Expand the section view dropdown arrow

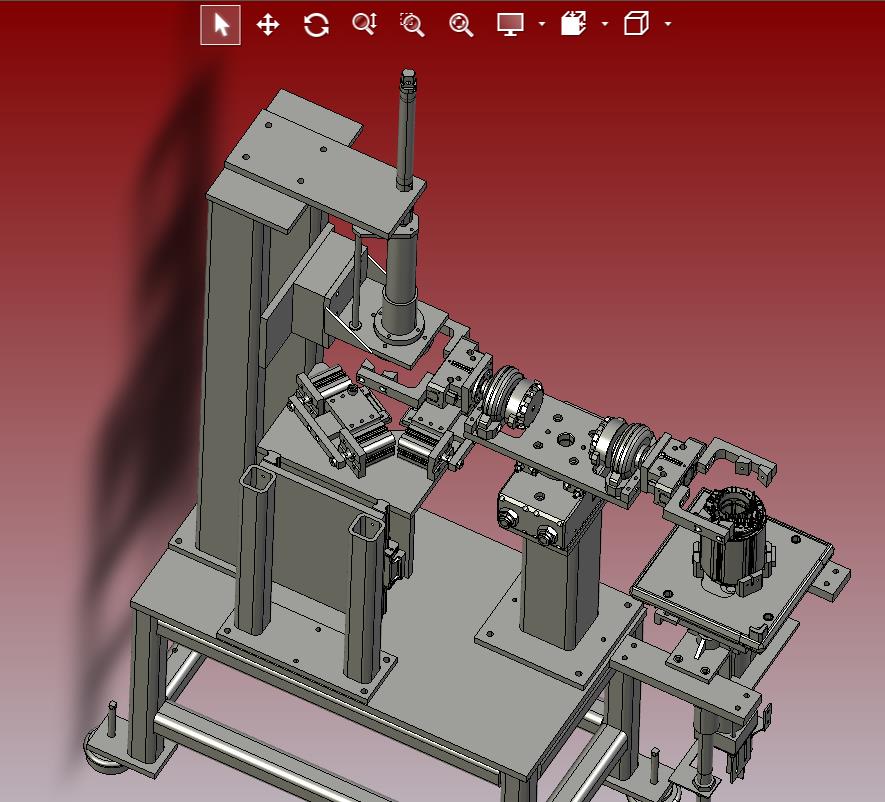605,24
